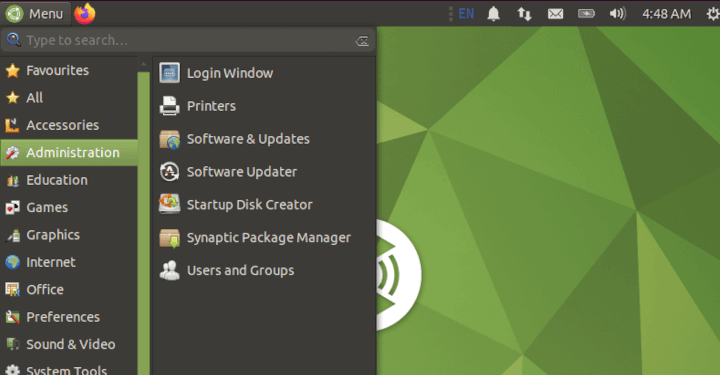Click the Login Window icon

pos(169,73)
